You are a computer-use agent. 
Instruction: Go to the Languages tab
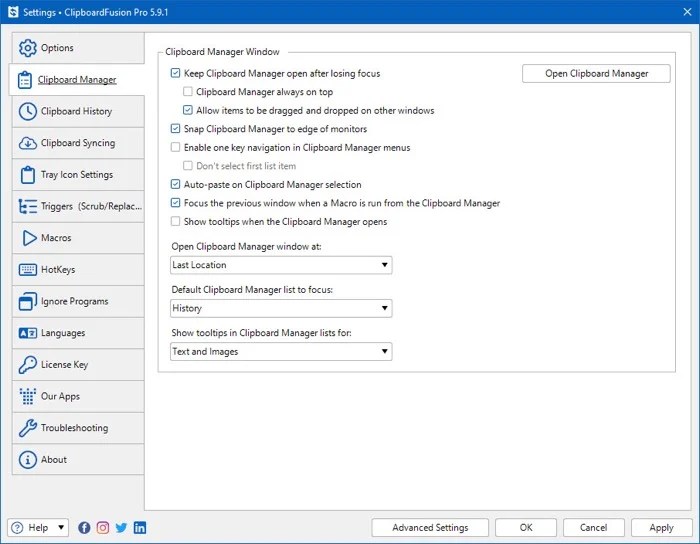pos(78,333)
